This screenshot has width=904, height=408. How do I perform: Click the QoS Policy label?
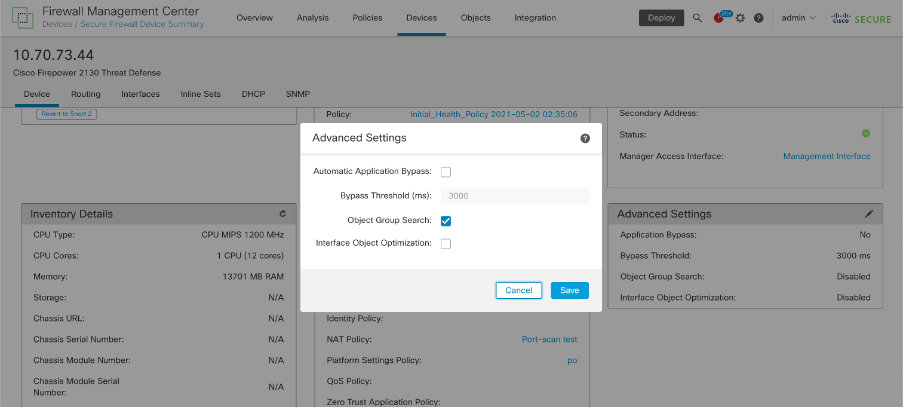[349, 381]
